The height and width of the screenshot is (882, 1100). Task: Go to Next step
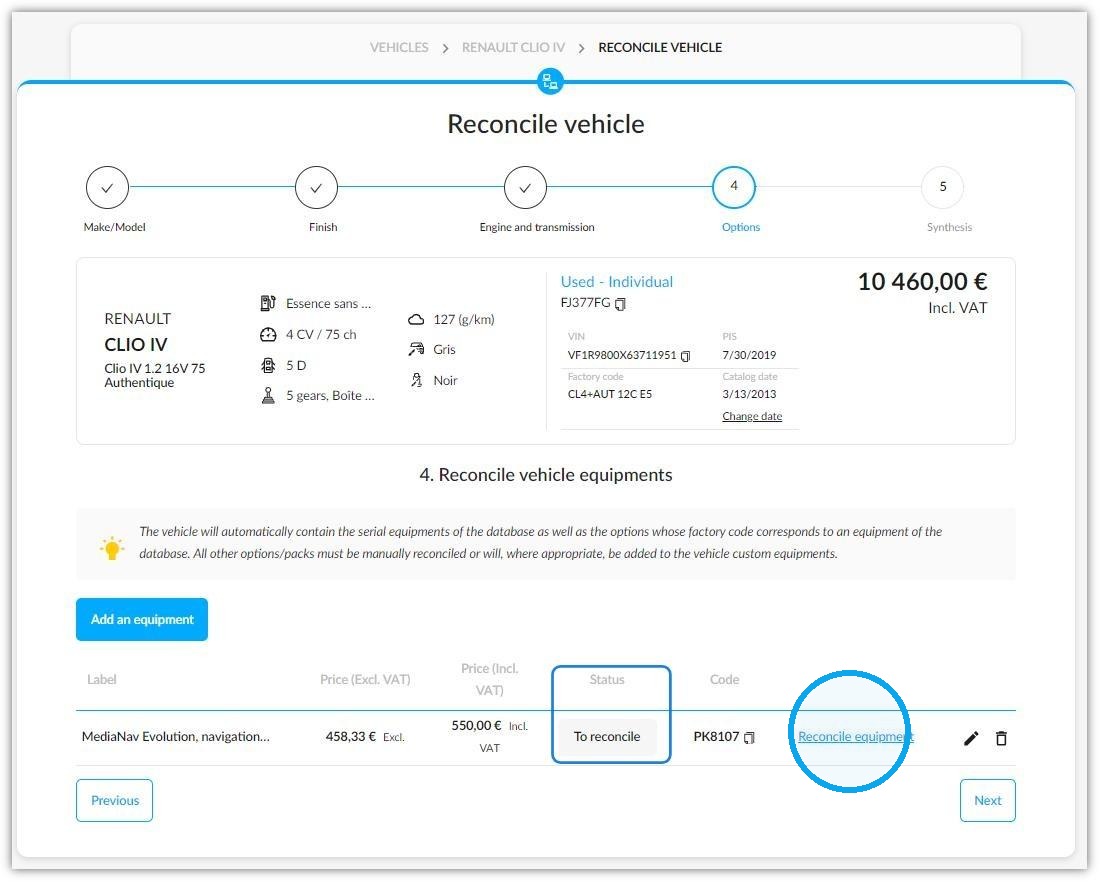click(988, 801)
